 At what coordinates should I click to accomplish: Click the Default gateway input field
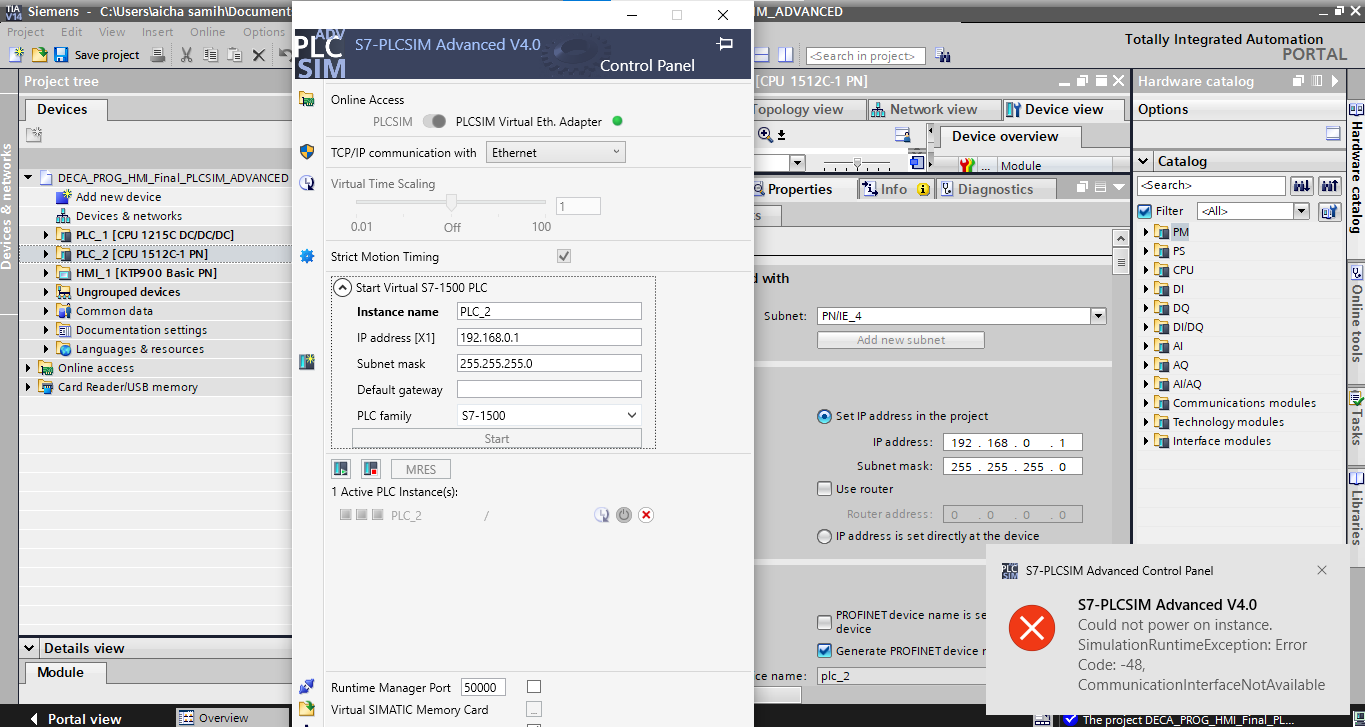(x=549, y=389)
